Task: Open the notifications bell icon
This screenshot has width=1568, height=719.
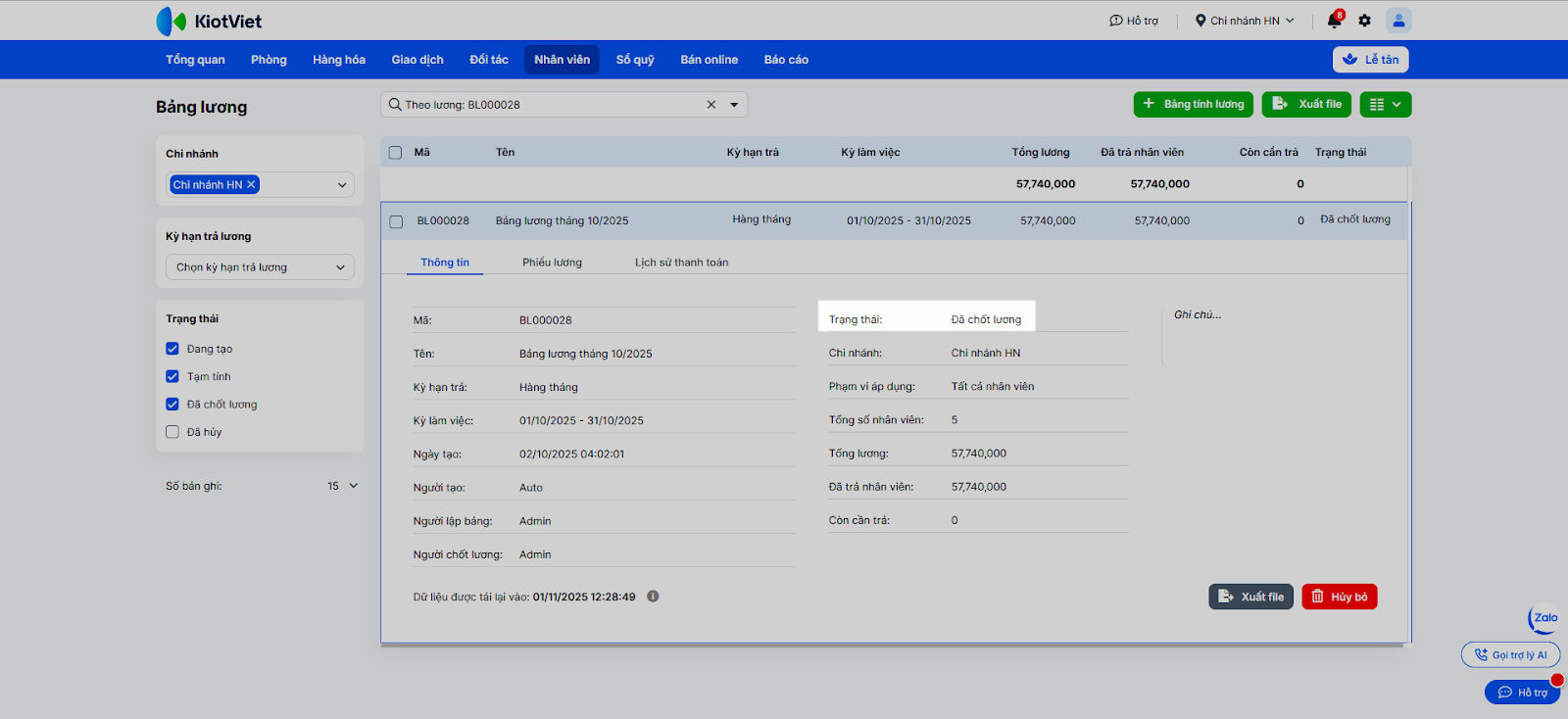Action: 1334,21
